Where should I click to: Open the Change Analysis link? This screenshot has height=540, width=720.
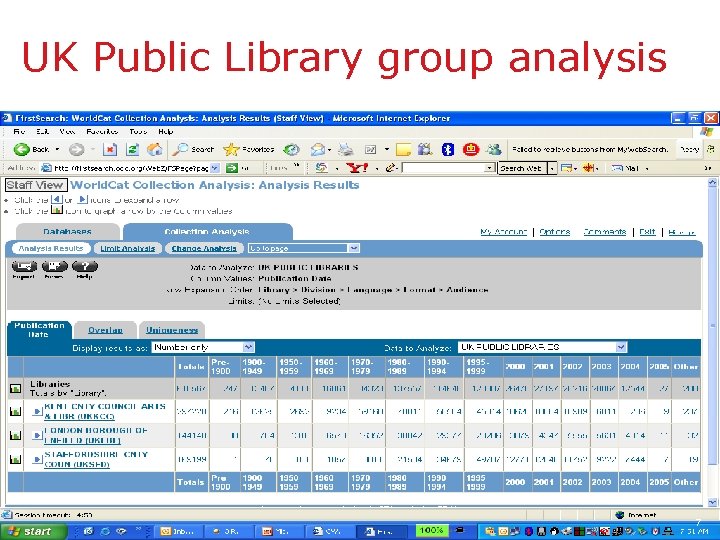coord(204,248)
